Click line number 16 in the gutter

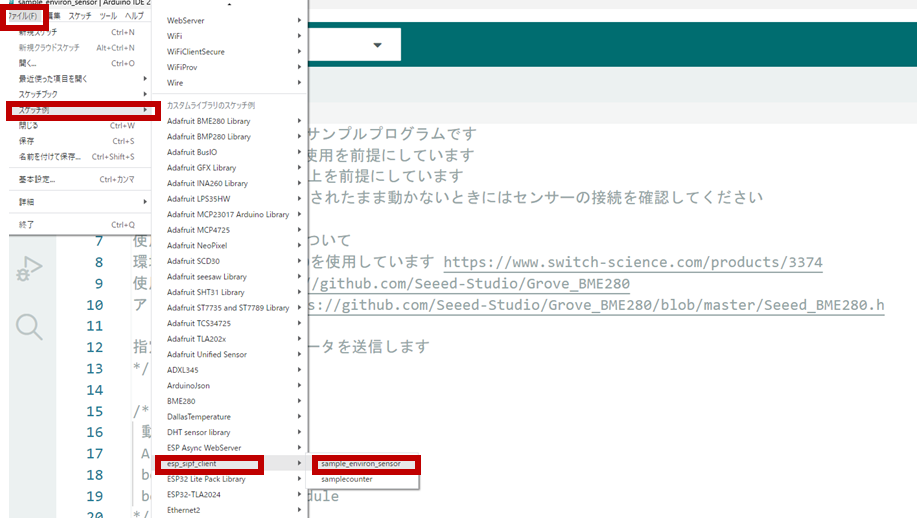click(95, 432)
